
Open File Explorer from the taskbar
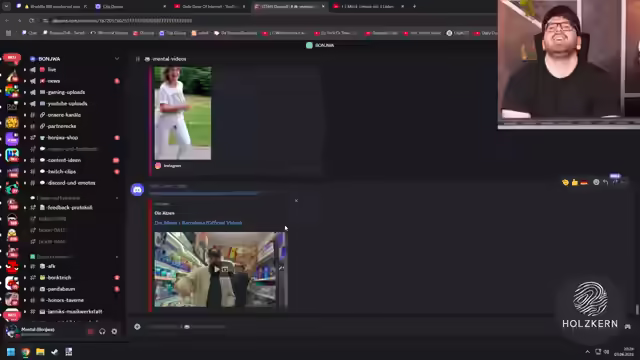coord(40,352)
